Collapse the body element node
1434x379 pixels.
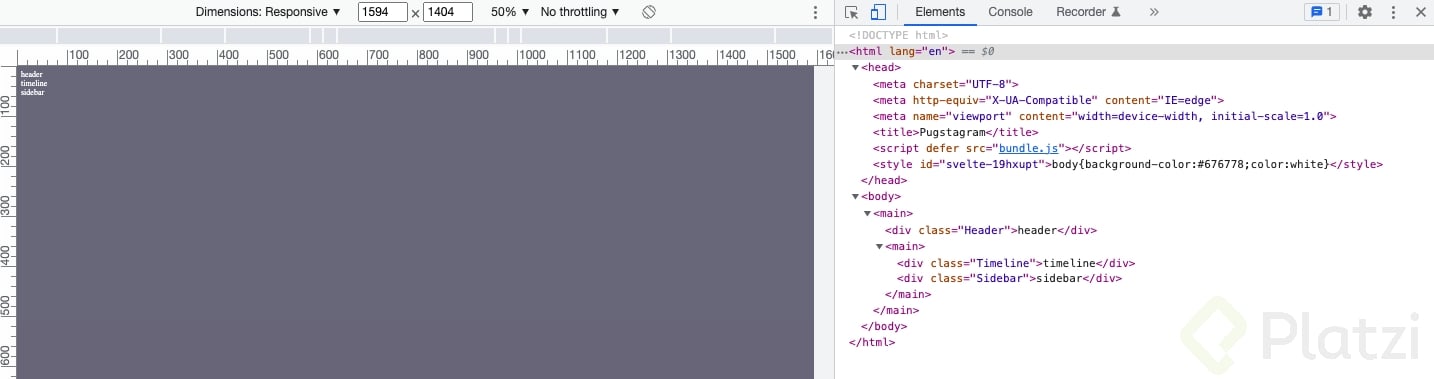click(856, 197)
